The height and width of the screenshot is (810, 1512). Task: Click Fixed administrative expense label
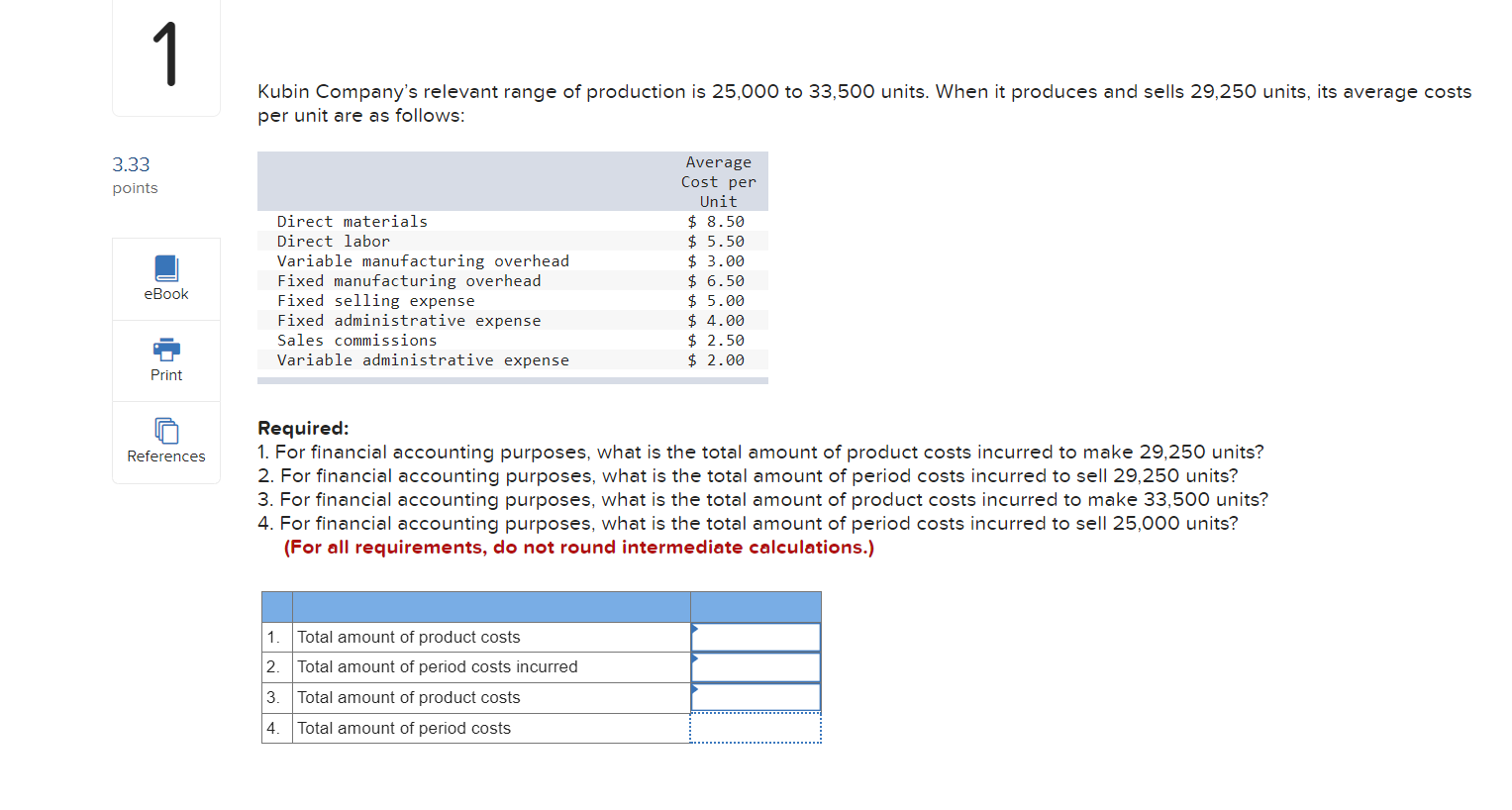coord(409,321)
